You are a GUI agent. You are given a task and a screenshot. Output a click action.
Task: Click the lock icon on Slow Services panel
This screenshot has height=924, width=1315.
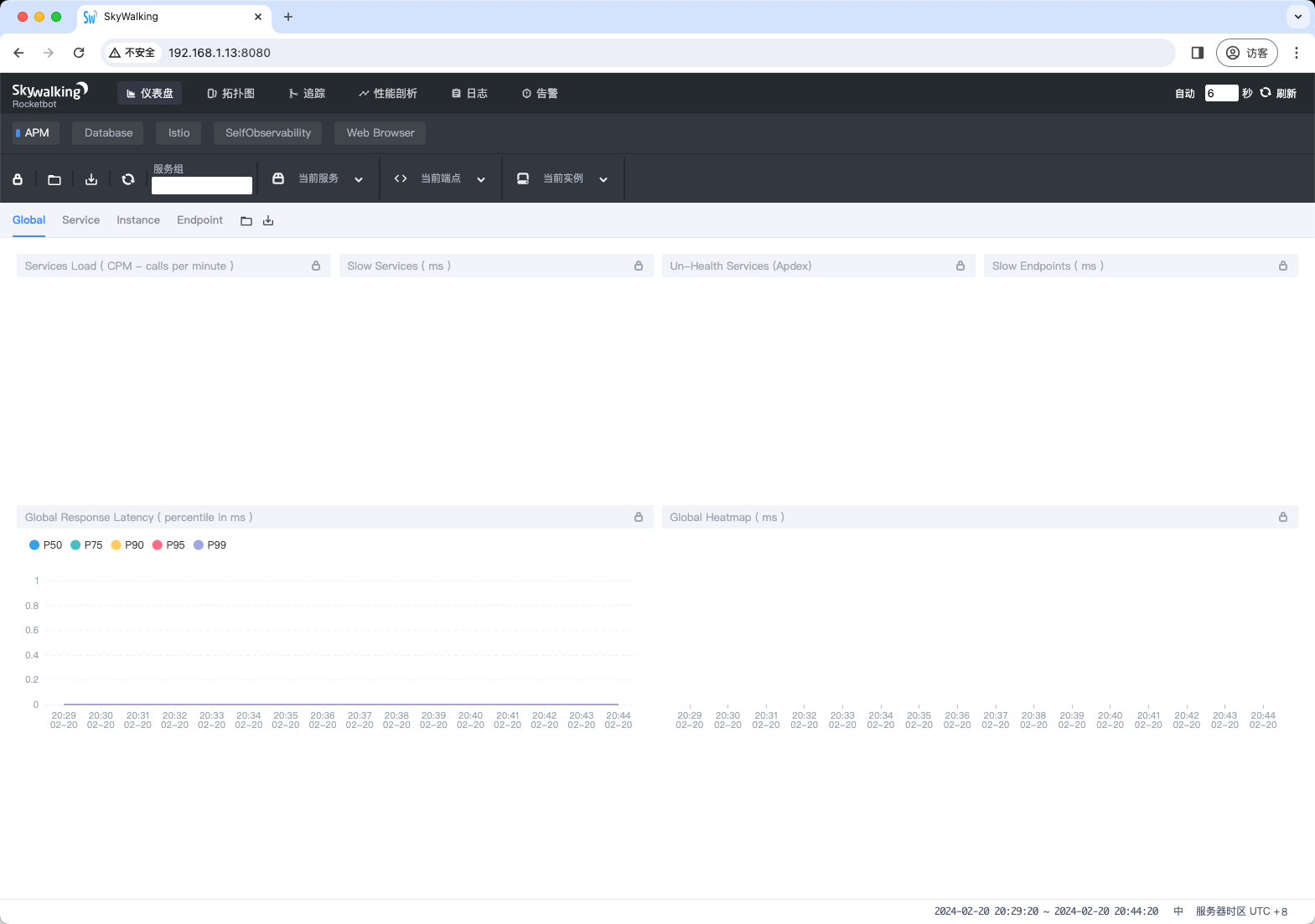tap(639, 266)
